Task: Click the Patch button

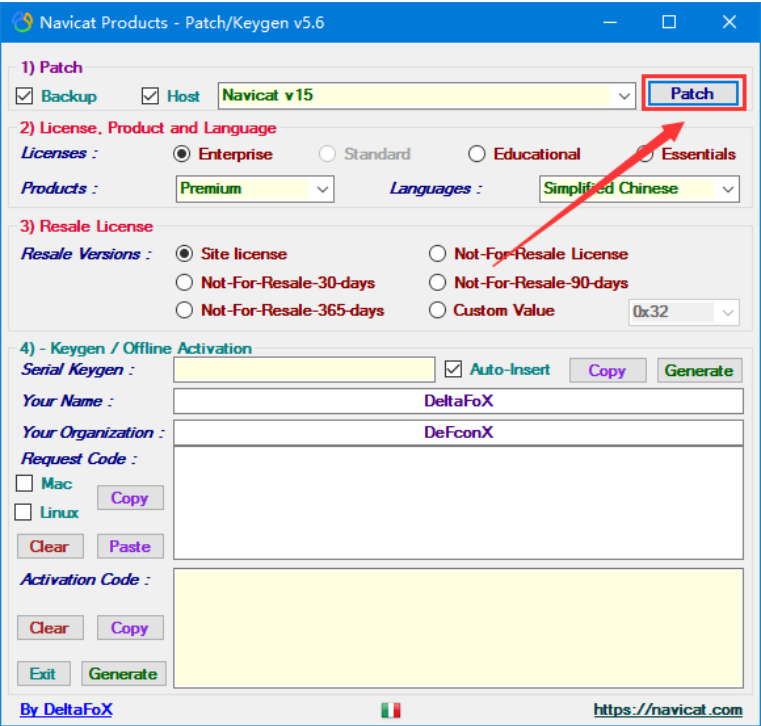Action: point(693,93)
